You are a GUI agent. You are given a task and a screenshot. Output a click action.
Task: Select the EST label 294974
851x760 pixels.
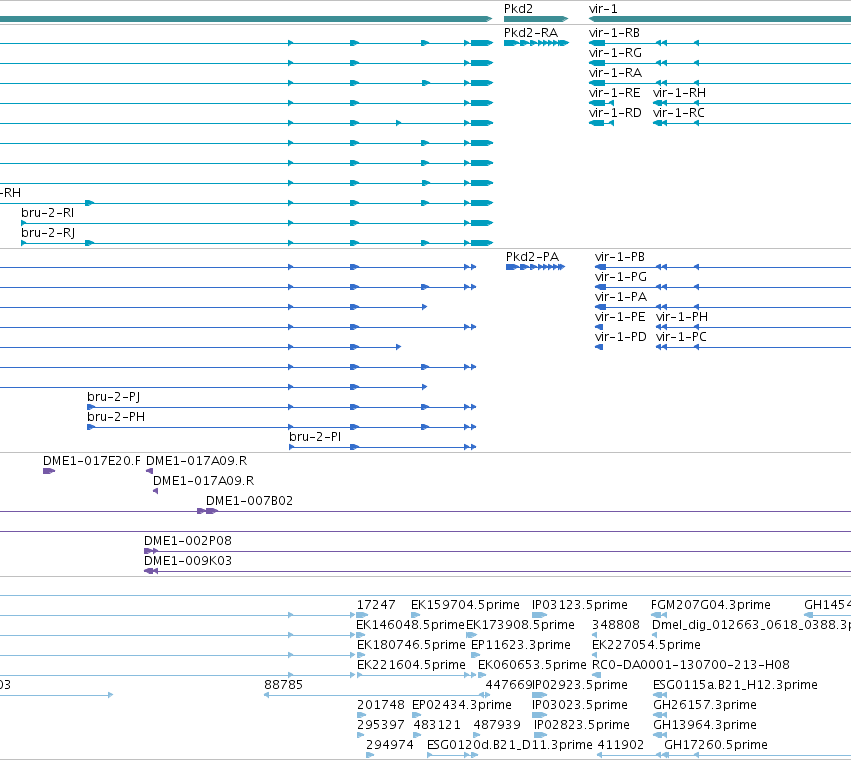point(390,746)
